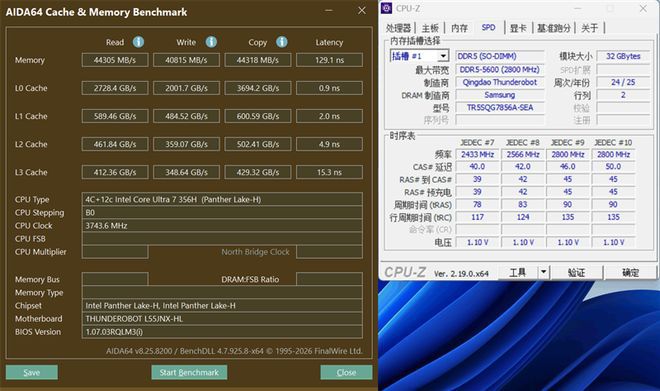
Task: Click the CPU Clock field 3743.6 MHz
Action: tap(222, 226)
